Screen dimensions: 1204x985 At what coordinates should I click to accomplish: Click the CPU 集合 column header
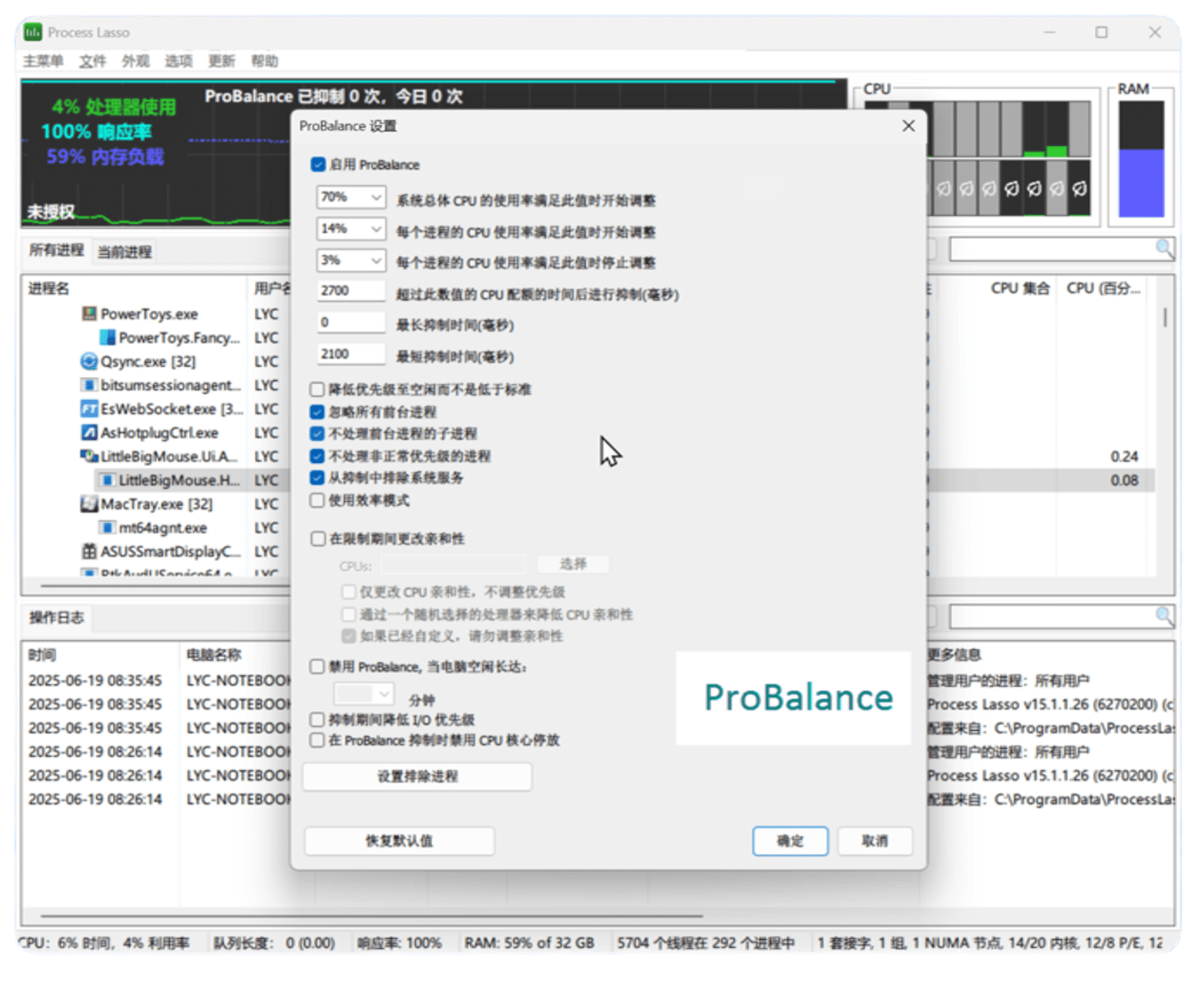tap(1020, 289)
